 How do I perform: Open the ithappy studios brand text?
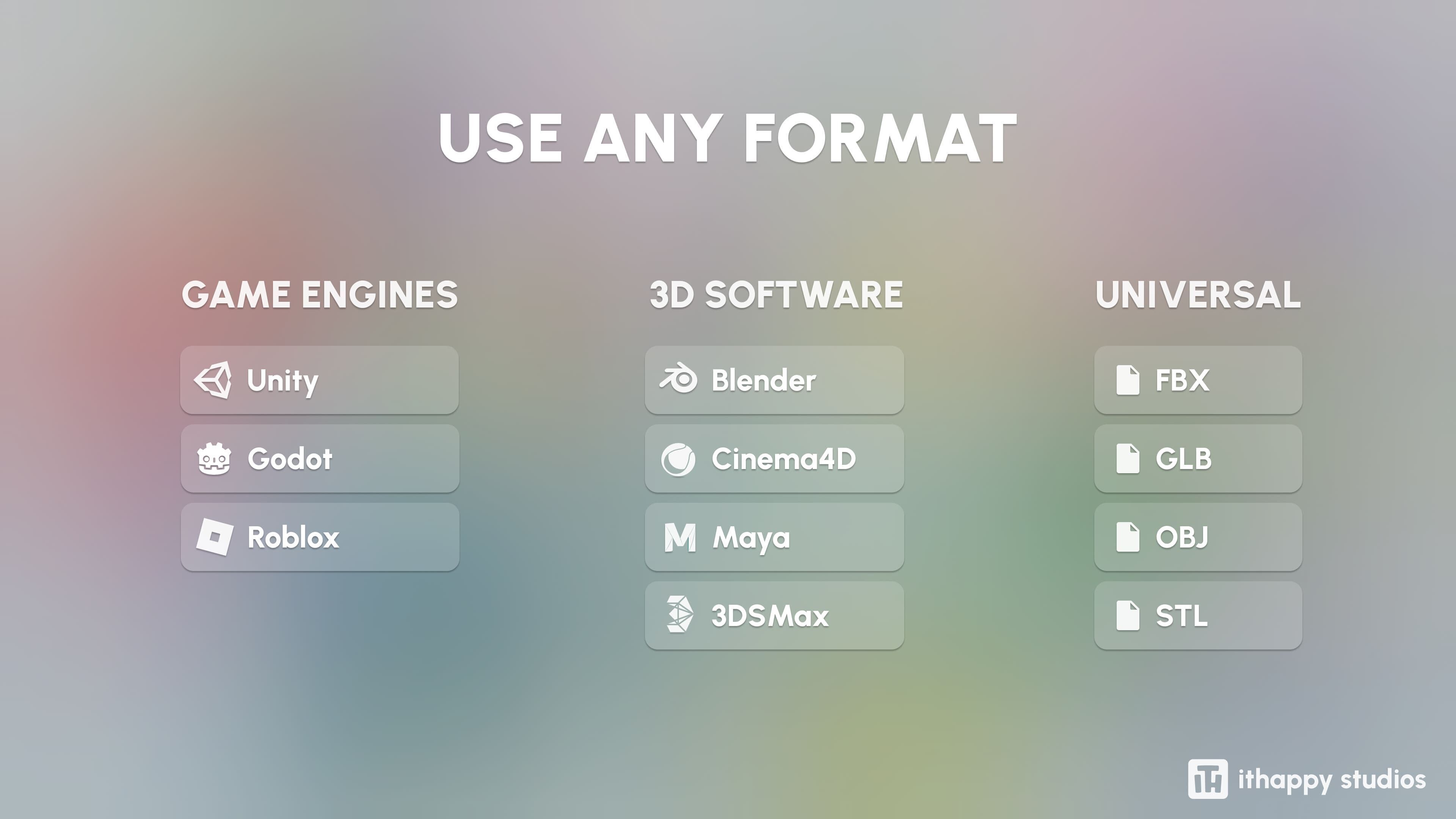pyautogui.click(x=1332, y=780)
